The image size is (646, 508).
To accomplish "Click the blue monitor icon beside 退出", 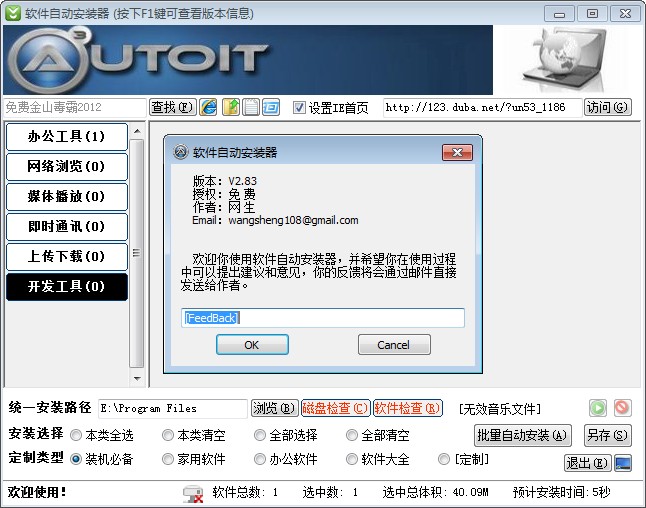I will coord(623,463).
